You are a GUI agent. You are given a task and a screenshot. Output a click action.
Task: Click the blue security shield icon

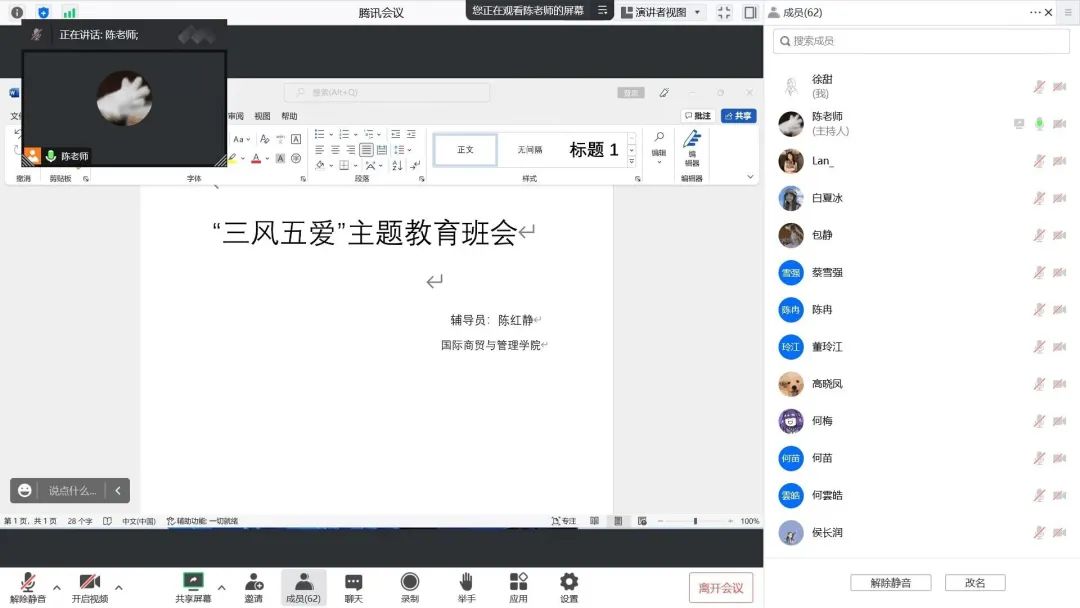(x=43, y=12)
